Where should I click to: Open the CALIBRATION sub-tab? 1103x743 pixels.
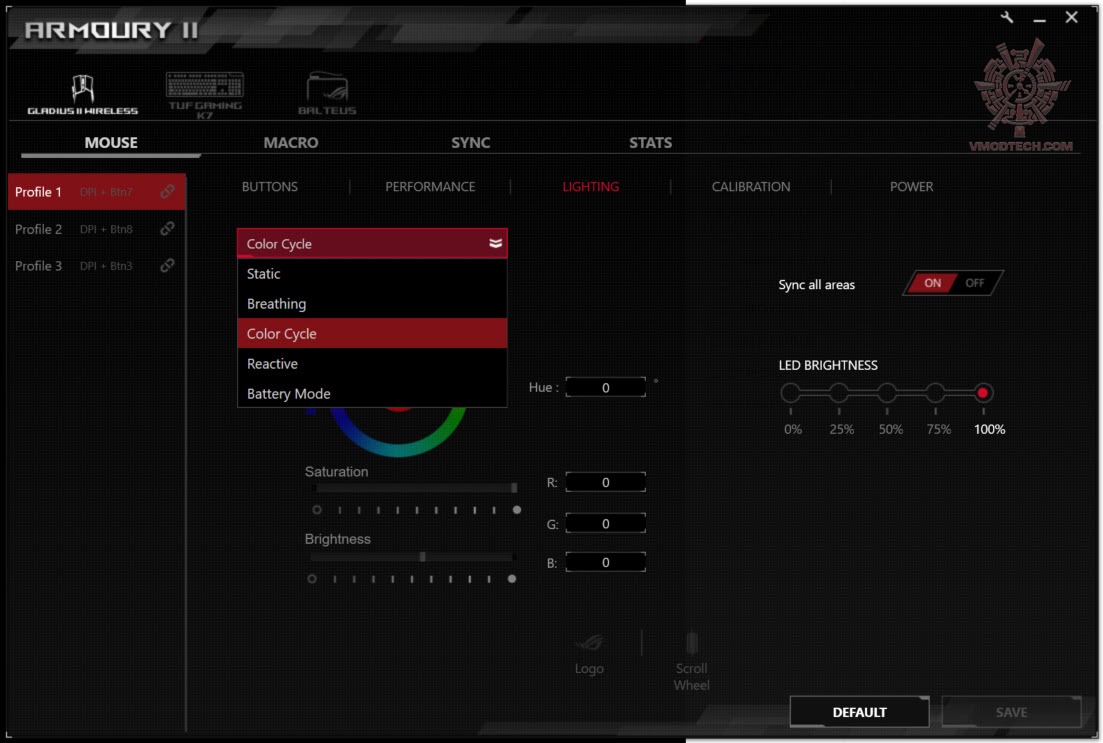[x=751, y=186]
